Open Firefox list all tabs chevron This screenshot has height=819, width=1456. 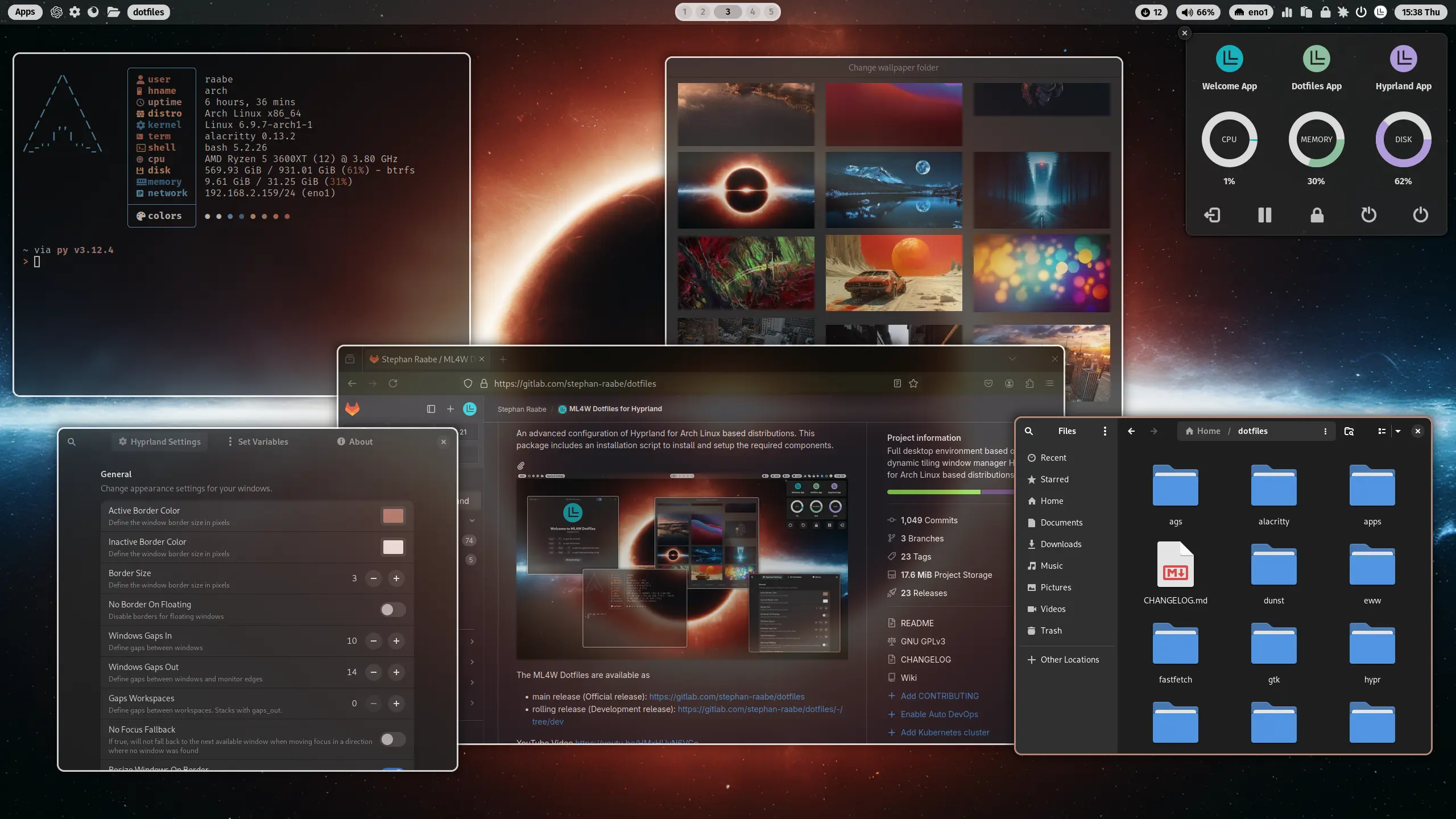tap(1012, 359)
